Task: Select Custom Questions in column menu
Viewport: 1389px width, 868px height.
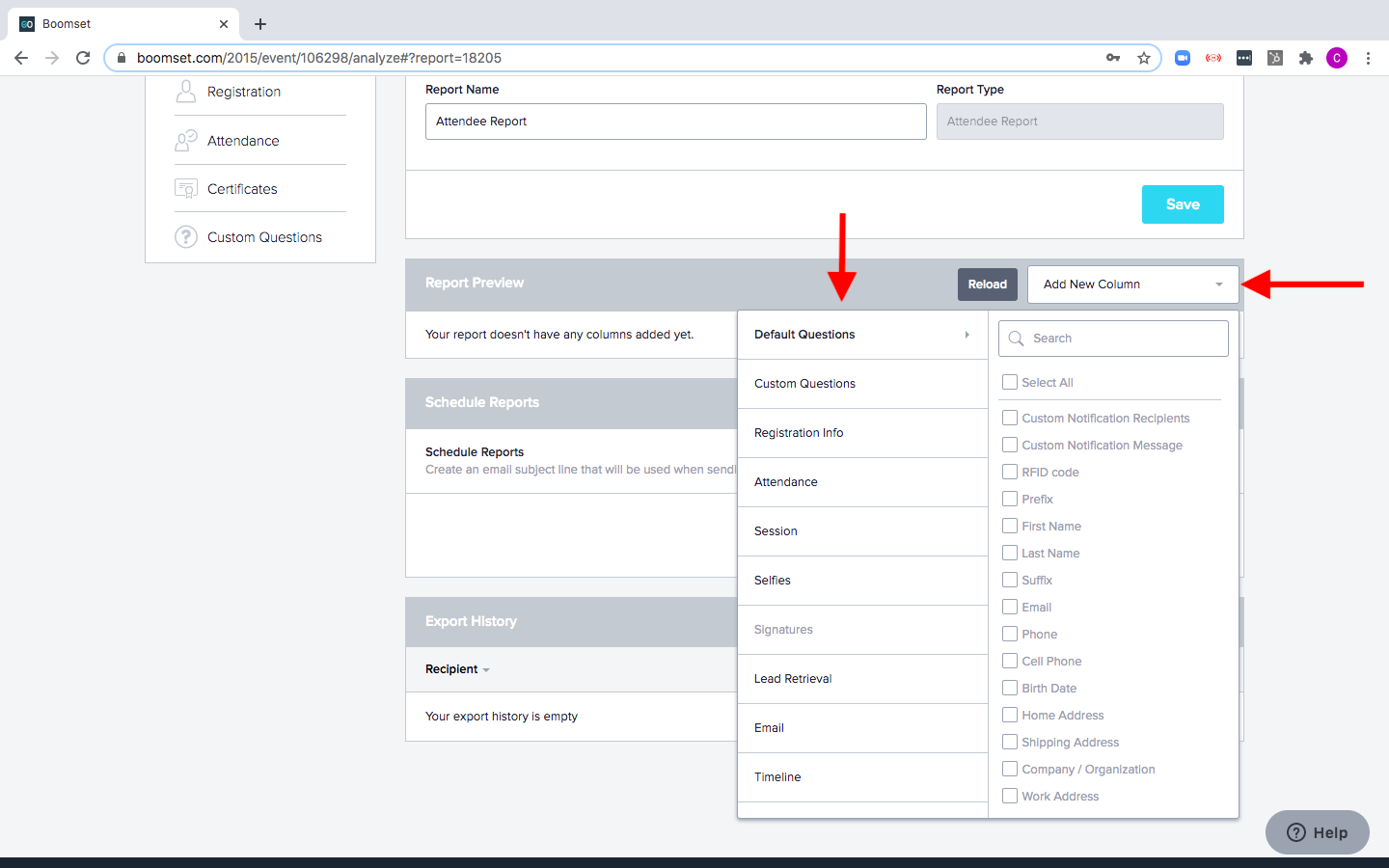Action: coord(862,384)
